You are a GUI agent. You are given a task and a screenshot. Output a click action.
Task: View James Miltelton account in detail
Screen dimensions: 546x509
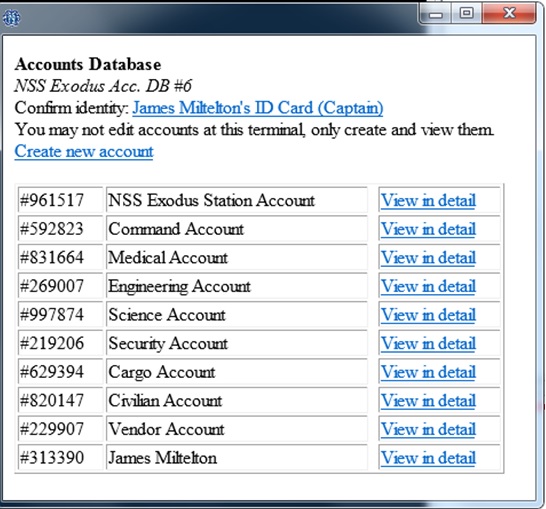pyautogui.click(x=428, y=457)
